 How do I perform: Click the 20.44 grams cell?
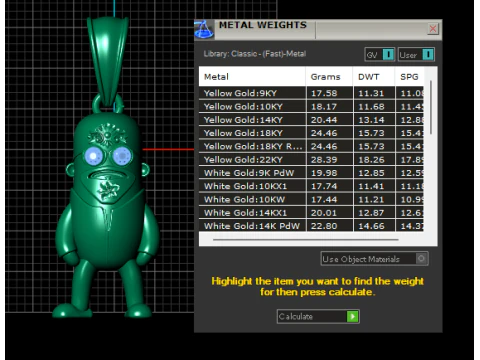click(x=330, y=120)
